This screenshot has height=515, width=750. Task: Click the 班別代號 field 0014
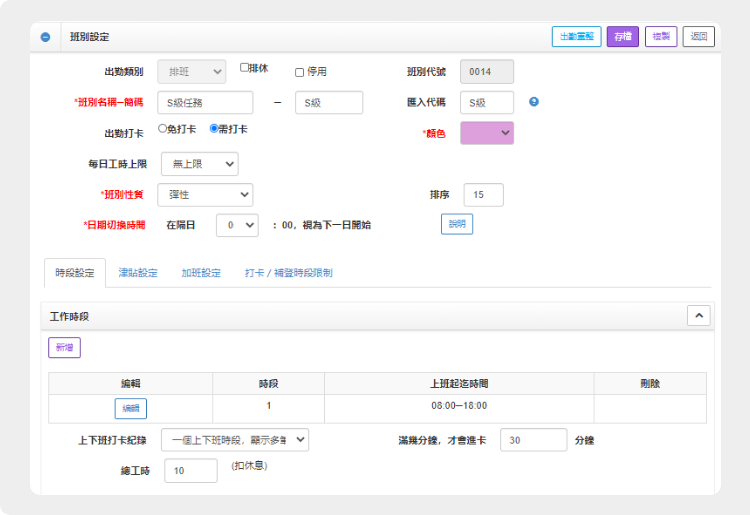tap(487, 72)
